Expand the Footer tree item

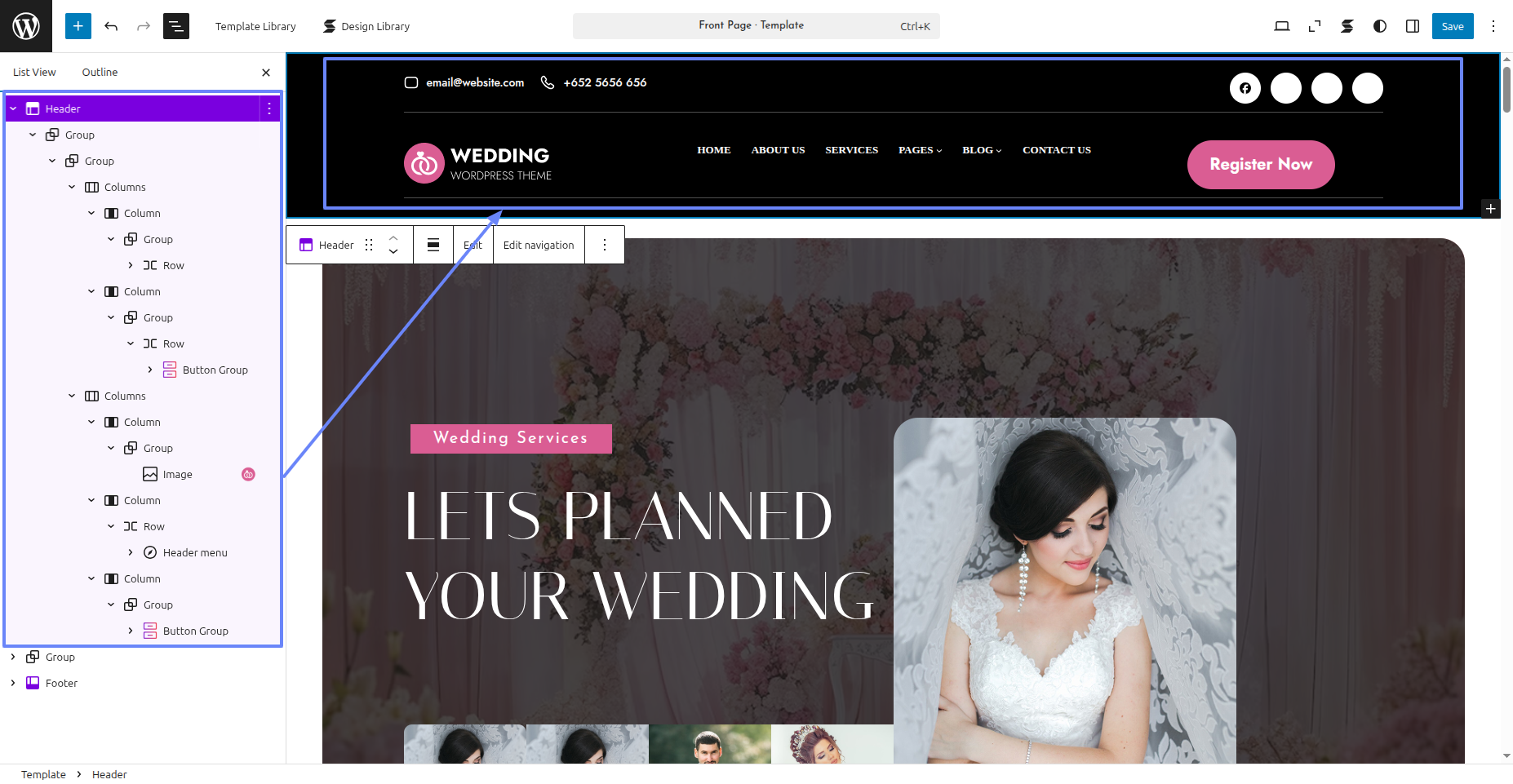coord(13,683)
